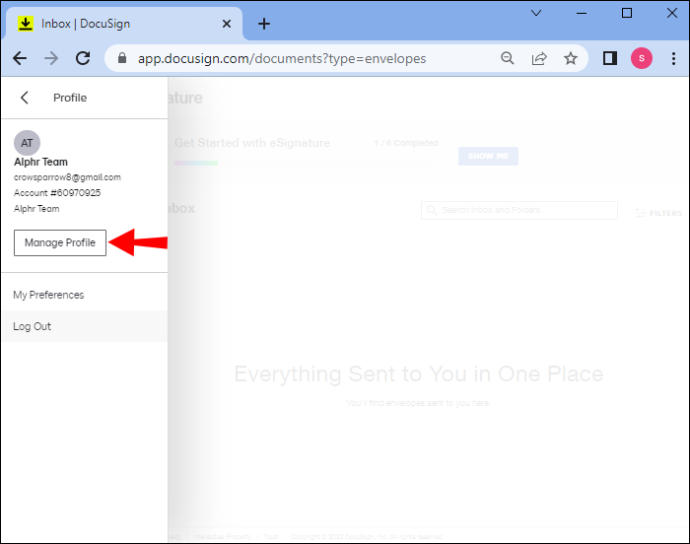Close the Inbox | DocuSign tab
690x544 pixels.
[x=227, y=24]
